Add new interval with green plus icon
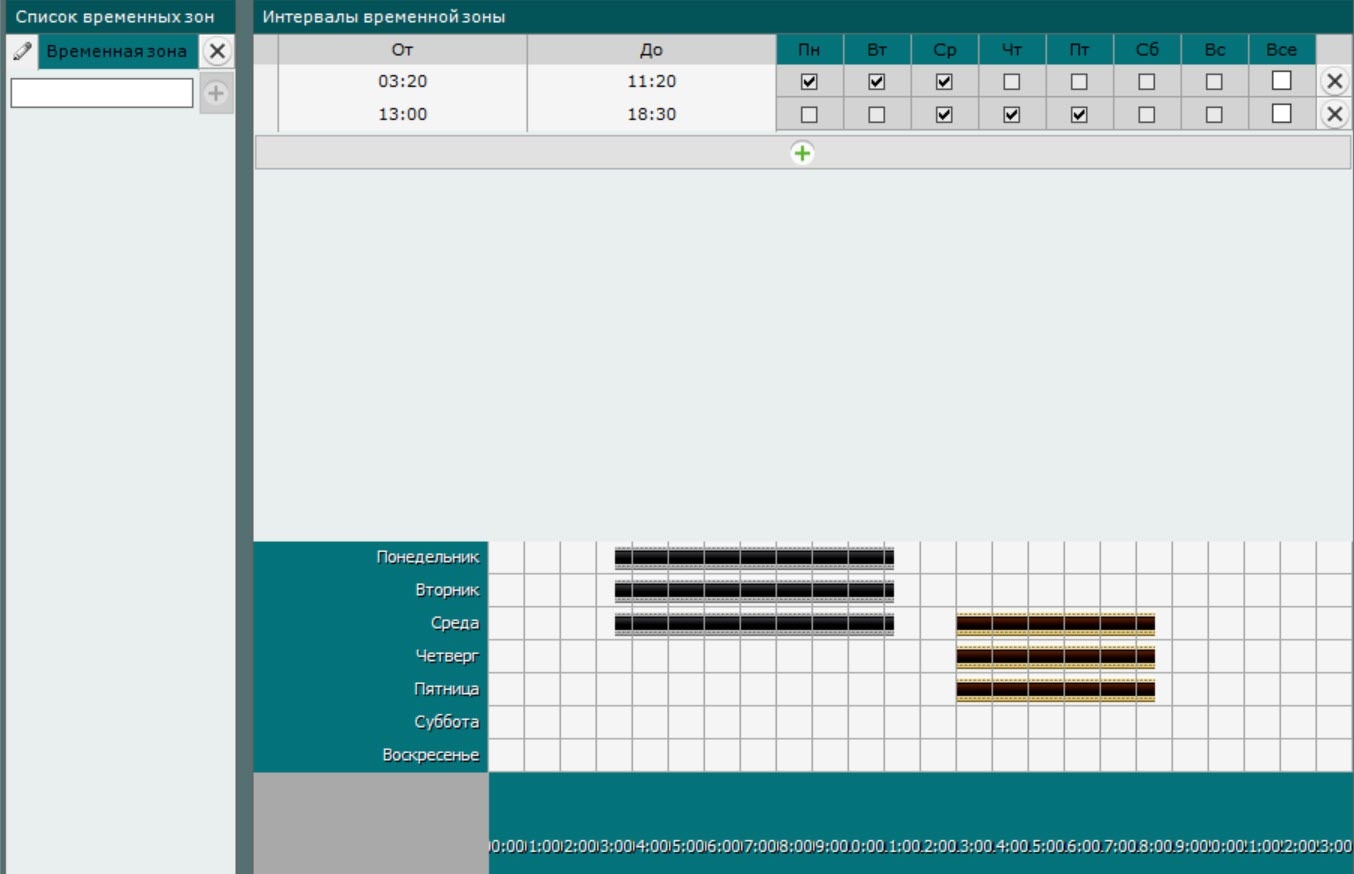The image size is (1354, 874). [802, 153]
